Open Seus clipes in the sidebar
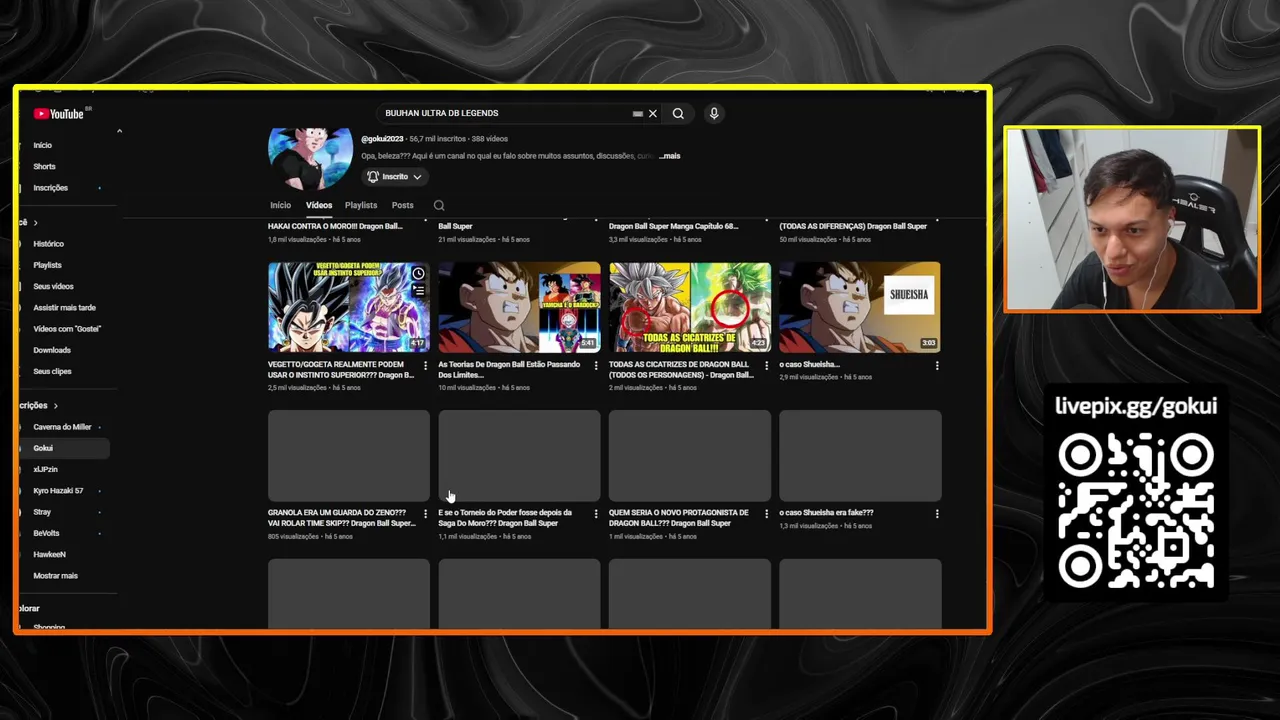The image size is (1280, 720). (52, 371)
